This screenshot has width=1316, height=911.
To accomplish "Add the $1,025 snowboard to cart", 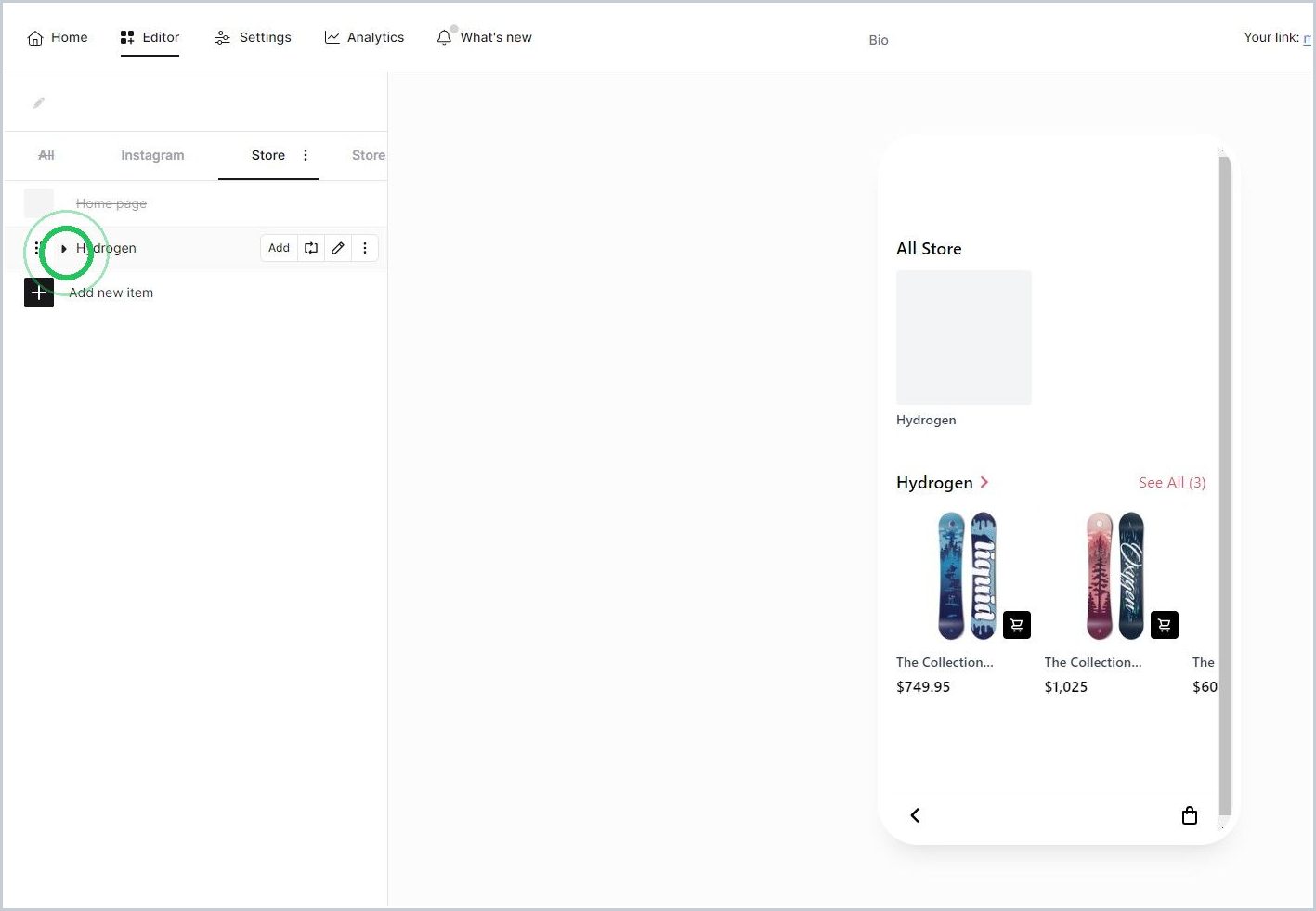I will coord(1165,625).
